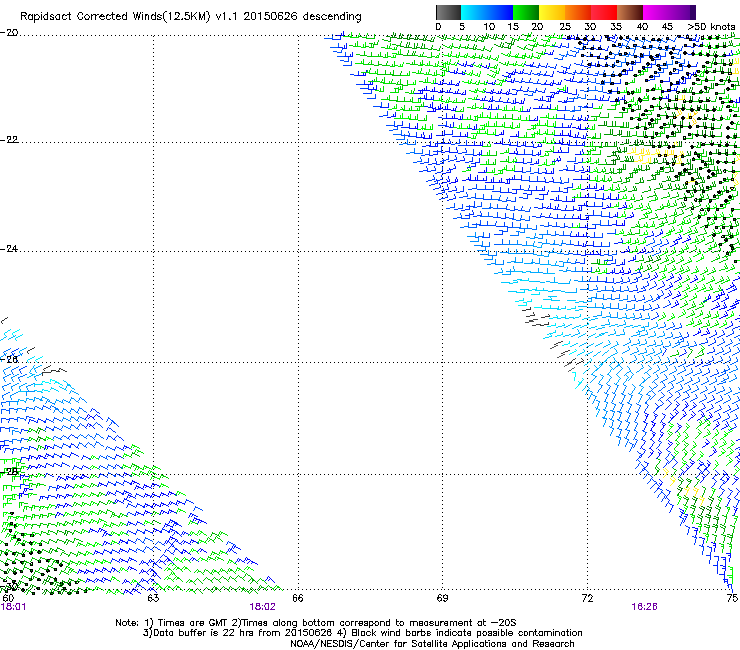740x650 pixels.
Task: Click the yellow 20–25 knots legend segment
Action: pyautogui.click(x=552, y=12)
